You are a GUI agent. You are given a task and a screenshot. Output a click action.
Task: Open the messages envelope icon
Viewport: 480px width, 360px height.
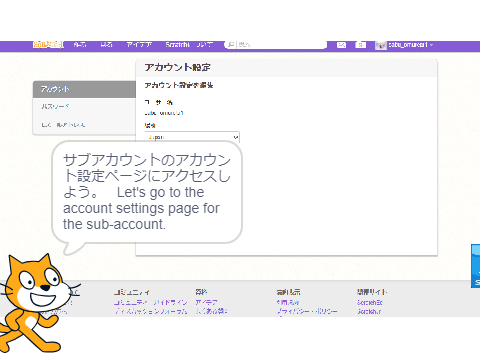[x=341, y=45]
